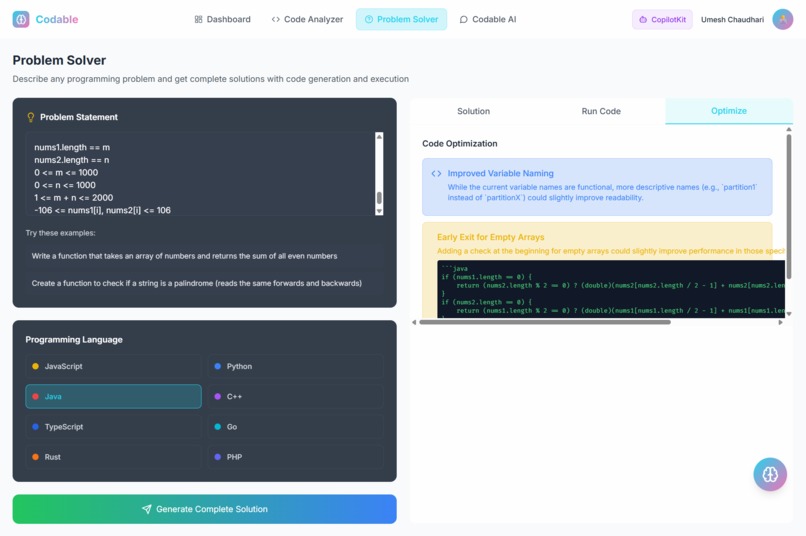This screenshot has width=806, height=536.
Task: Click Generate Complete Solution button
Action: pos(205,509)
